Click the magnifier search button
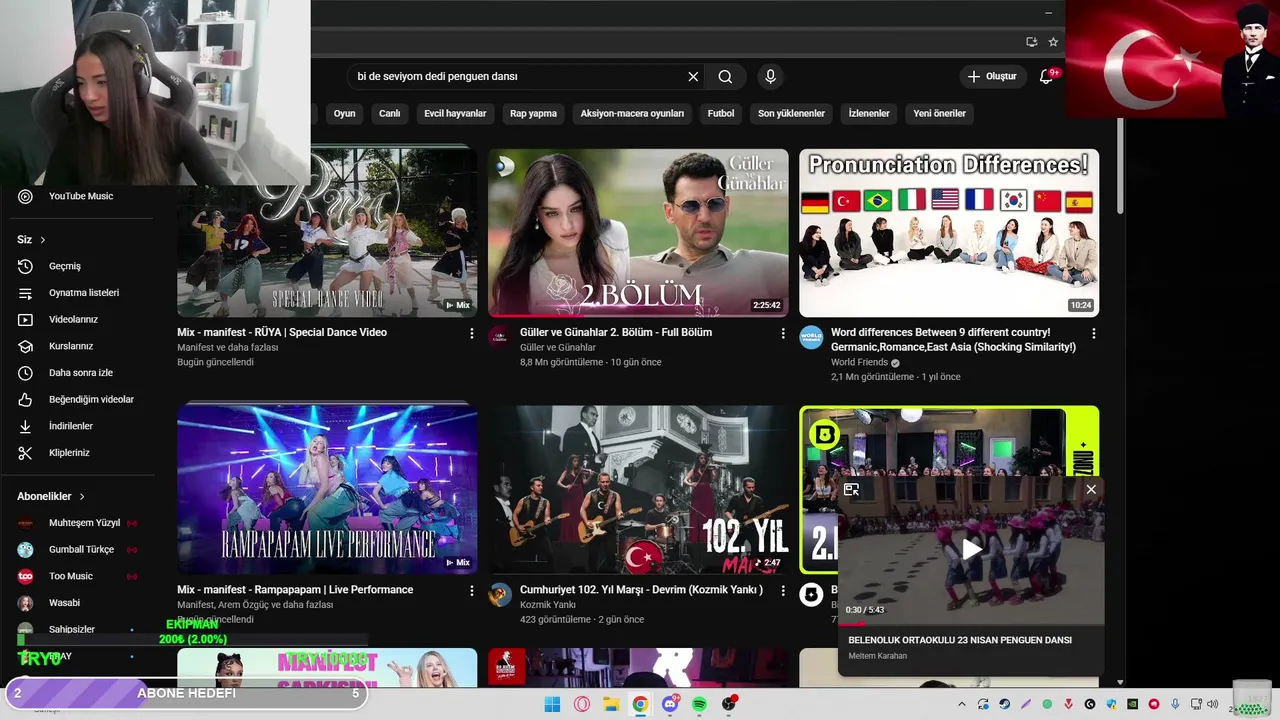The image size is (1280, 720). click(x=725, y=77)
